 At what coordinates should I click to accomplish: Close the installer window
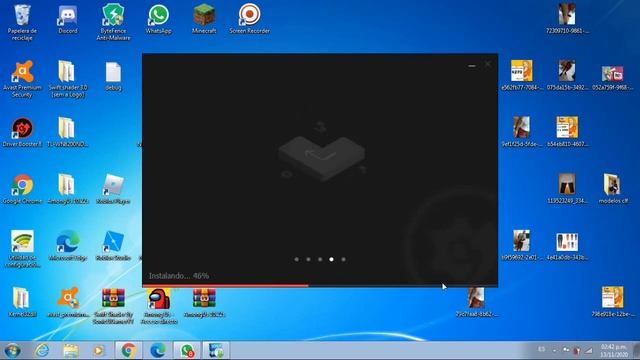pyautogui.click(x=488, y=64)
